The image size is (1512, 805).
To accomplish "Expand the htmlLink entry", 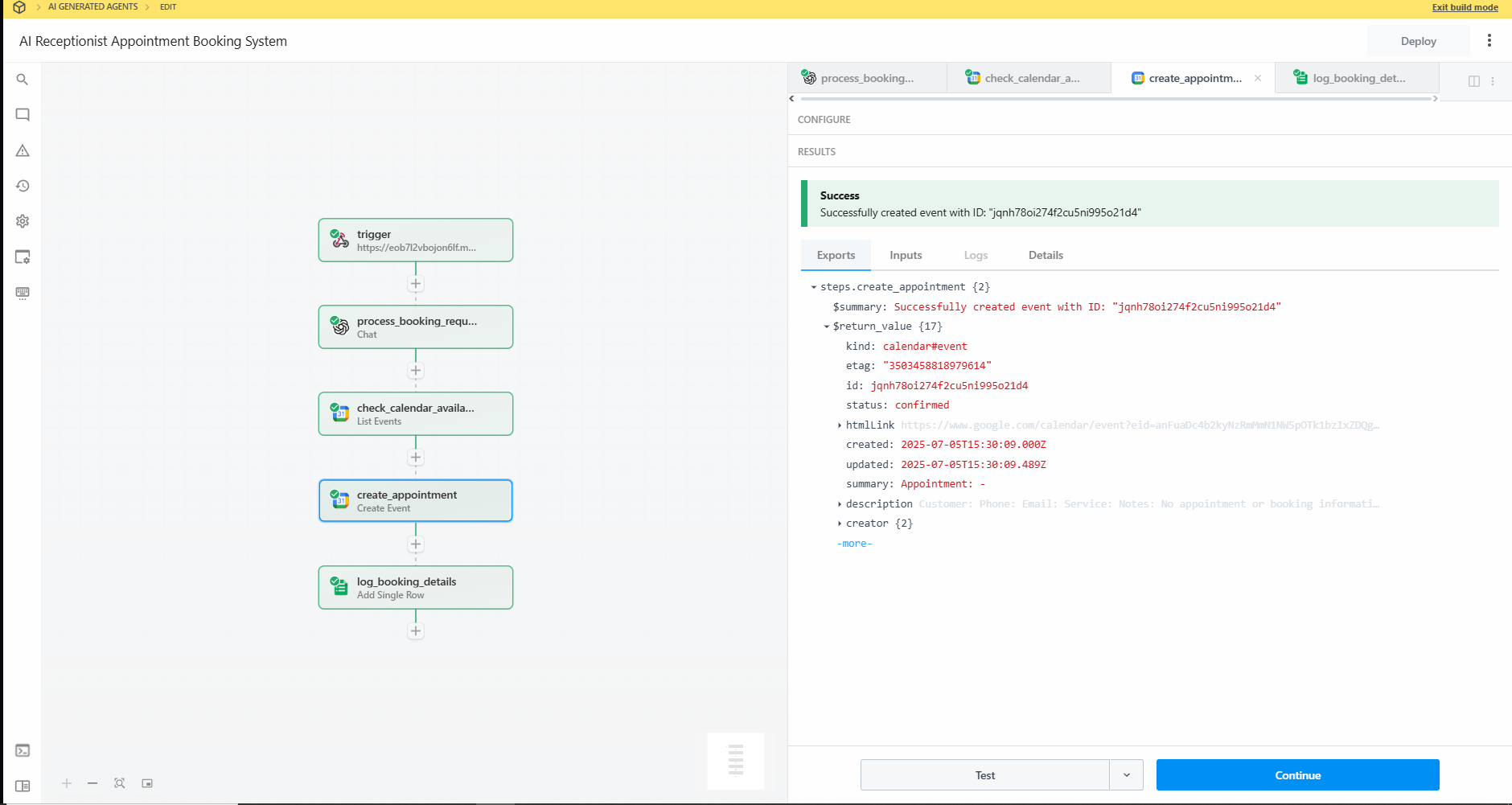I will pyautogui.click(x=840, y=425).
